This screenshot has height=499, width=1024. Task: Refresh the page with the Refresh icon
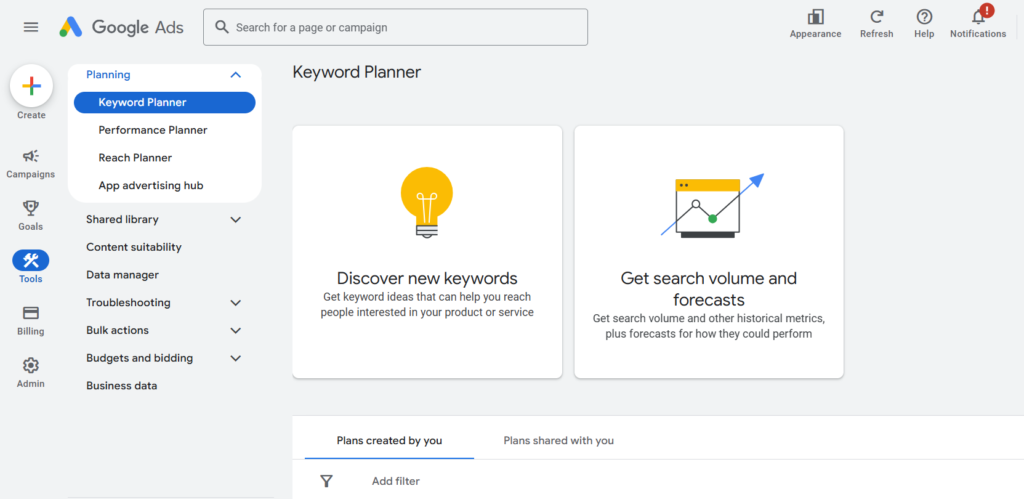876,17
